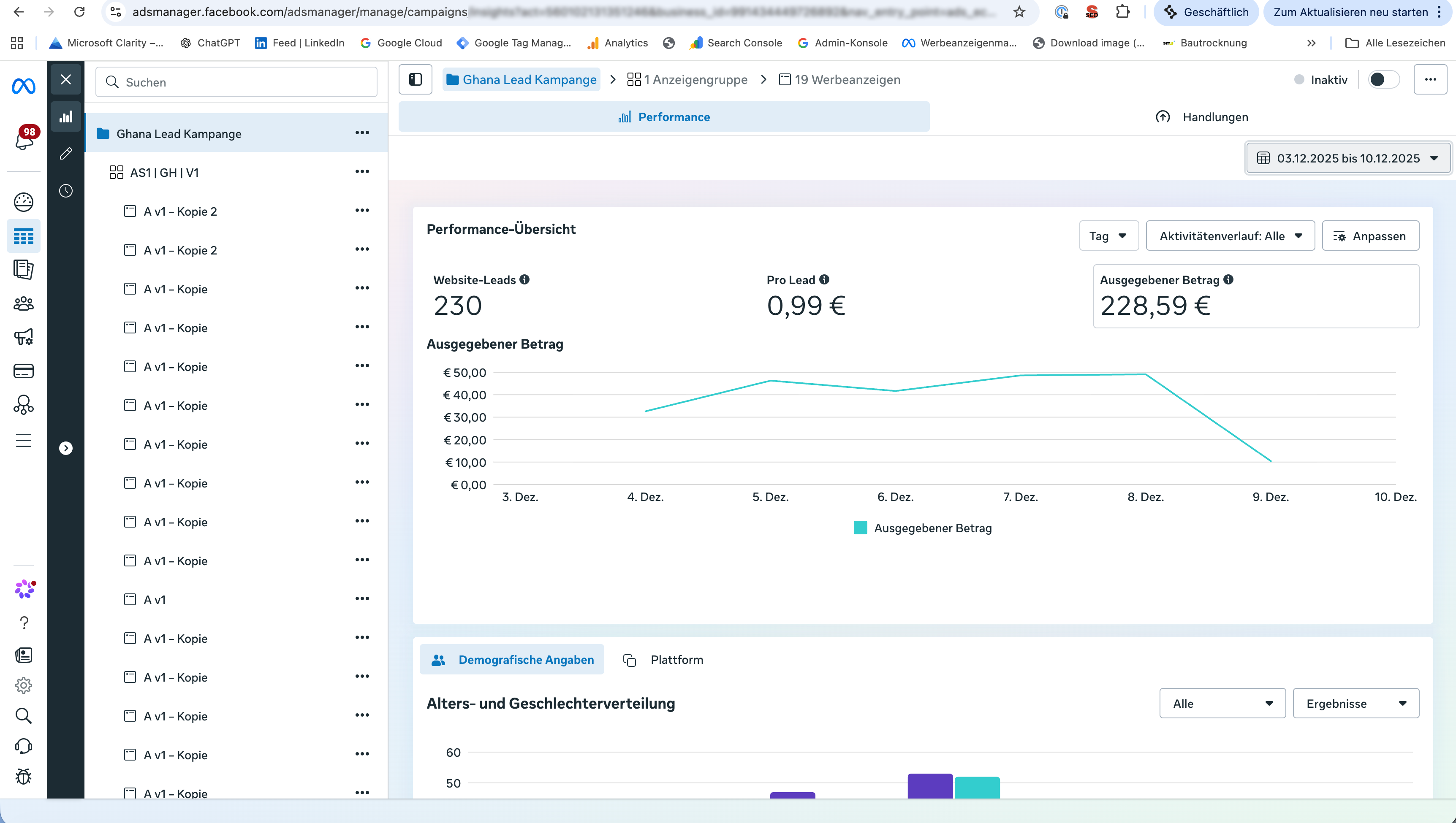The width and height of the screenshot is (1456, 823).
Task: Open the Ergebnisse metric dropdown
Action: [x=1356, y=704]
